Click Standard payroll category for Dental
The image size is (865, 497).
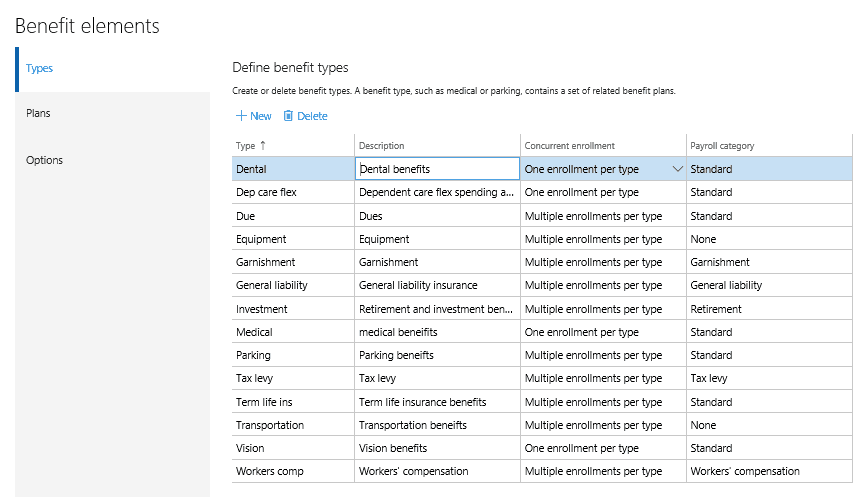[x=770, y=169]
